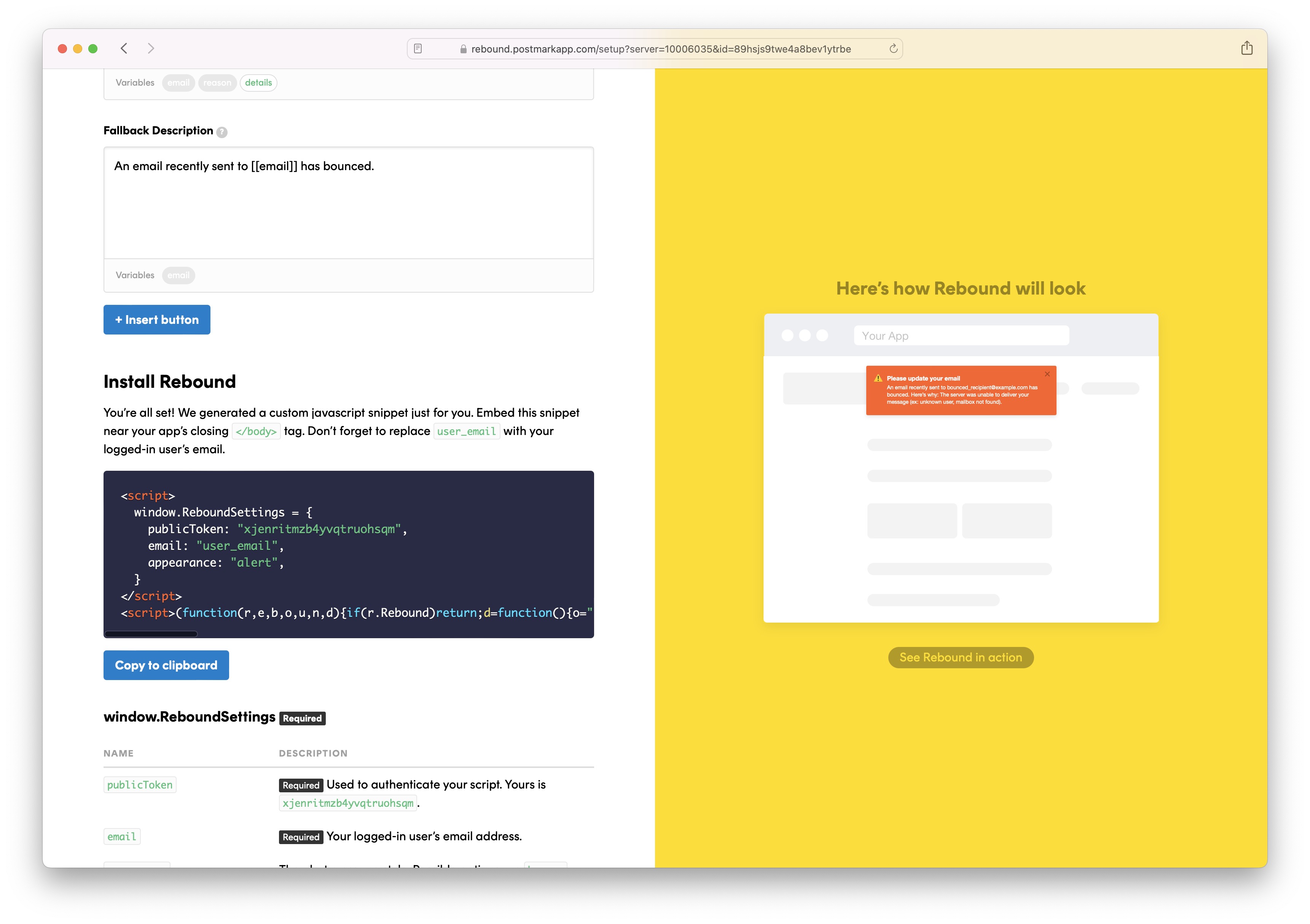
Task: Click the 'email' name in the settings table
Action: (x=122, y=837)
